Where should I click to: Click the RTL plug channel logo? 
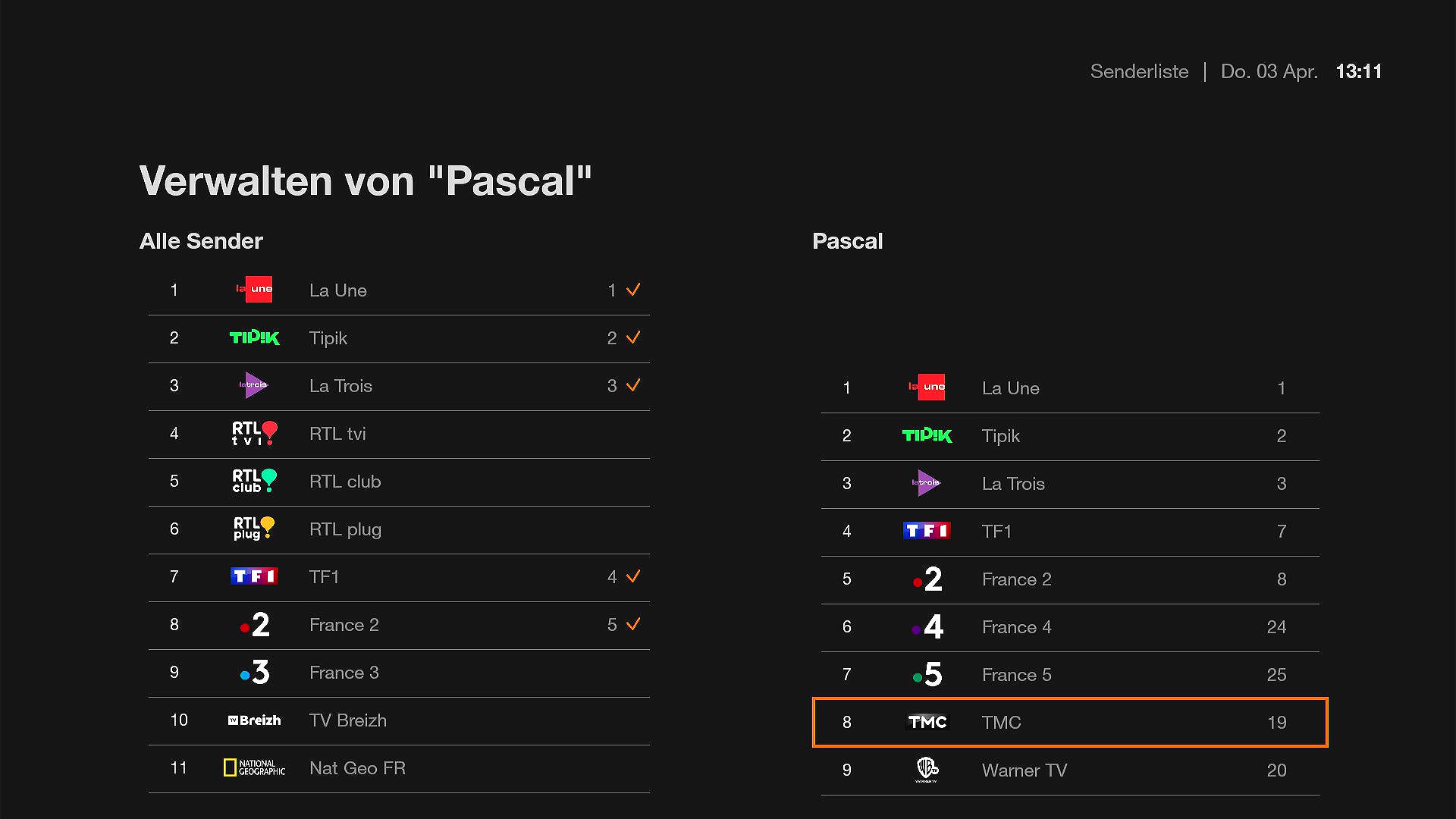click(254, 529)
